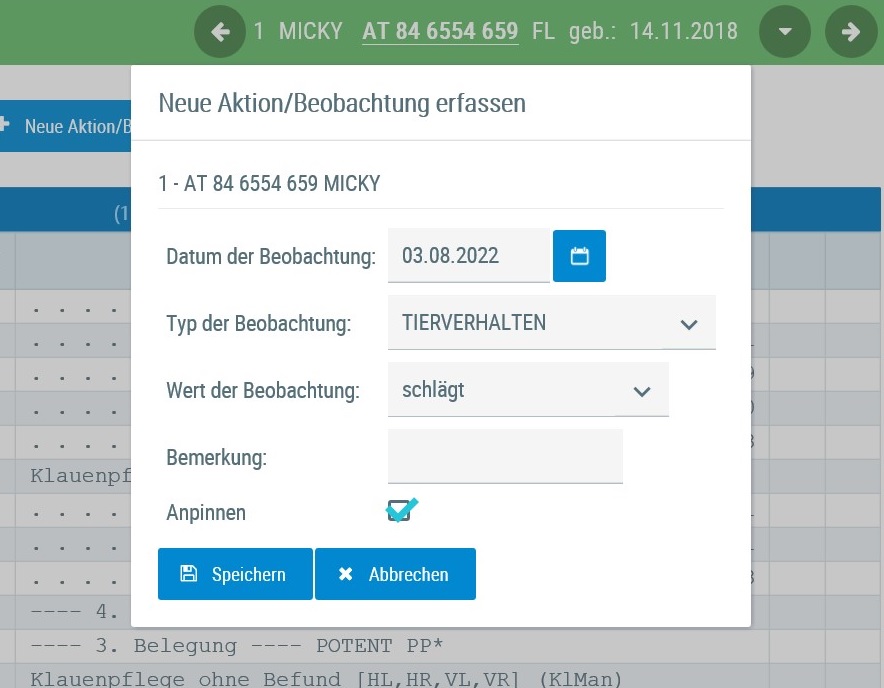Expand Wert der Beobachtung dropdown
Viewport: 884px width, 688px height.
click(641, 390)
